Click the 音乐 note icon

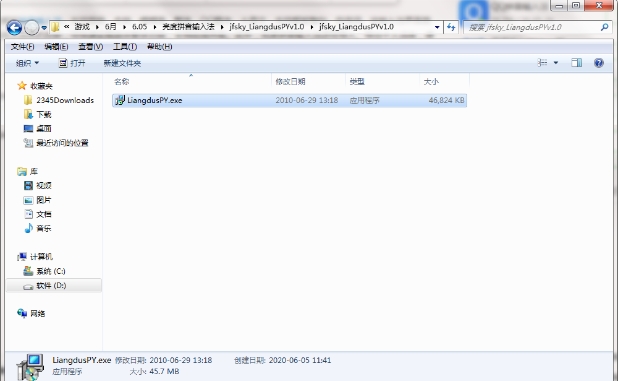pyautogui.click(x=28, y=228)
